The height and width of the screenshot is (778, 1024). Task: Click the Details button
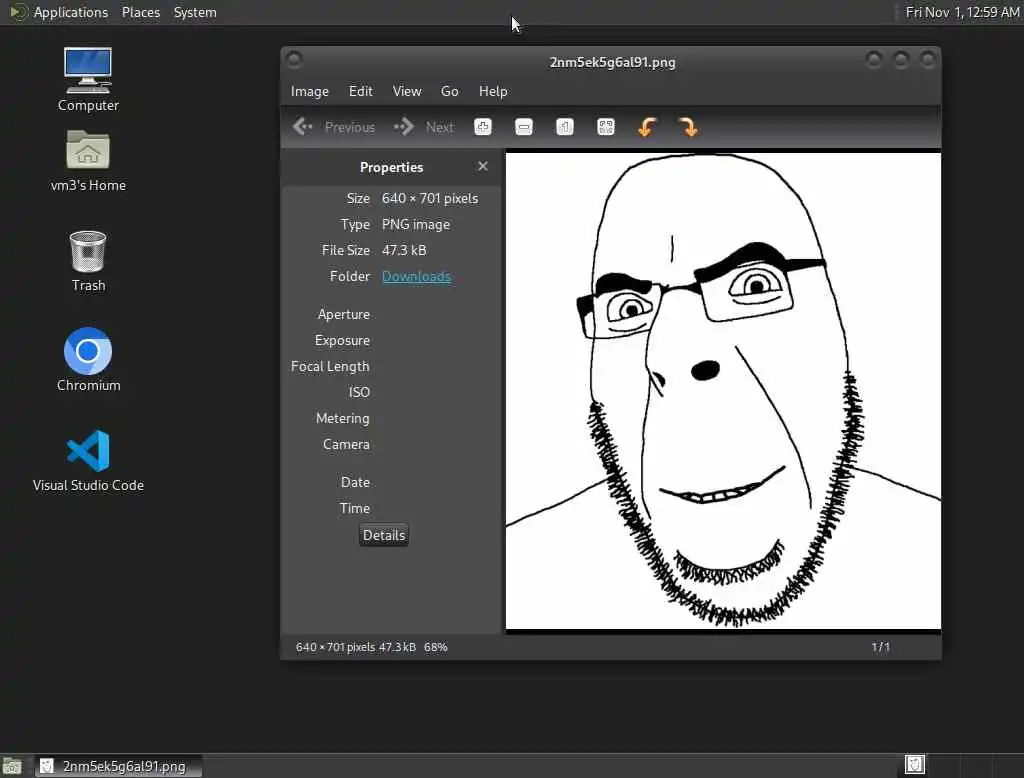pos(384,535)
